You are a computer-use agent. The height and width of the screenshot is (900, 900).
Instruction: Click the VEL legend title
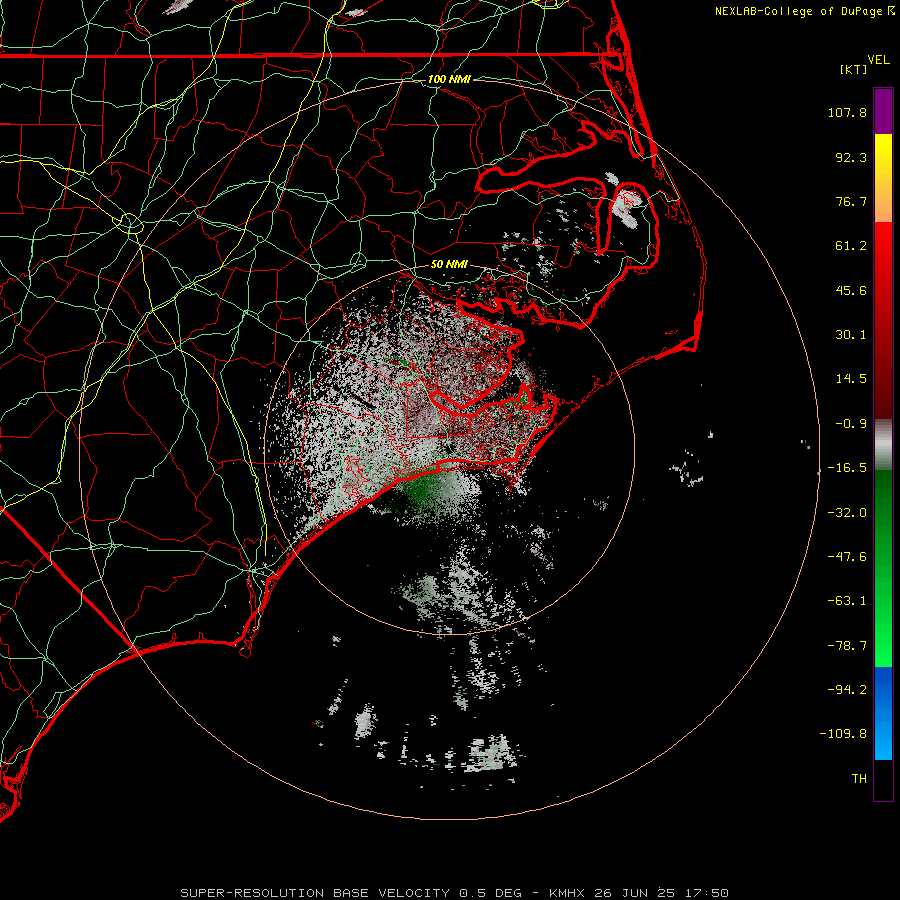[x=879, y=59]
